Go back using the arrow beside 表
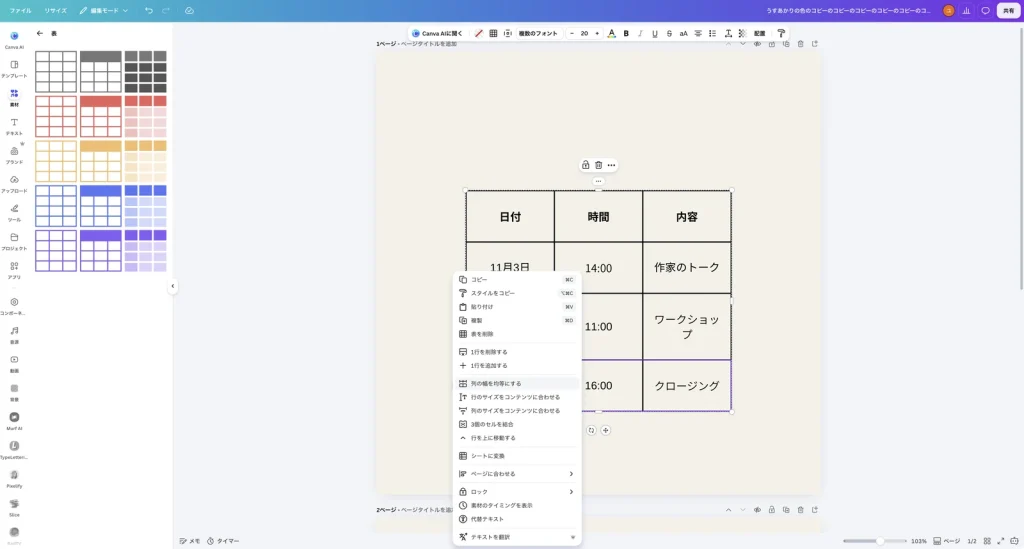Image resolution: width=1024 pixels, height=549 pixels. [40, 33]
